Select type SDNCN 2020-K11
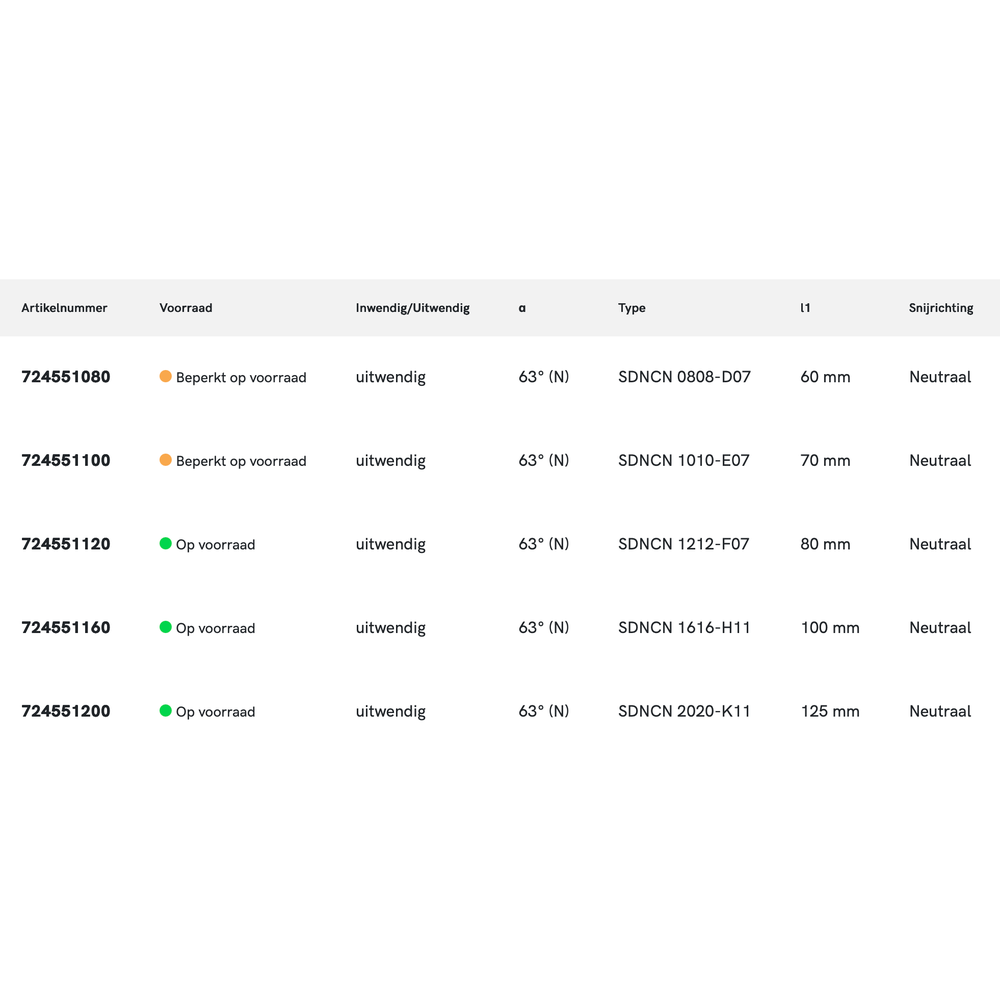Viewport: 1000px width, 1000px height. (684, 711)
